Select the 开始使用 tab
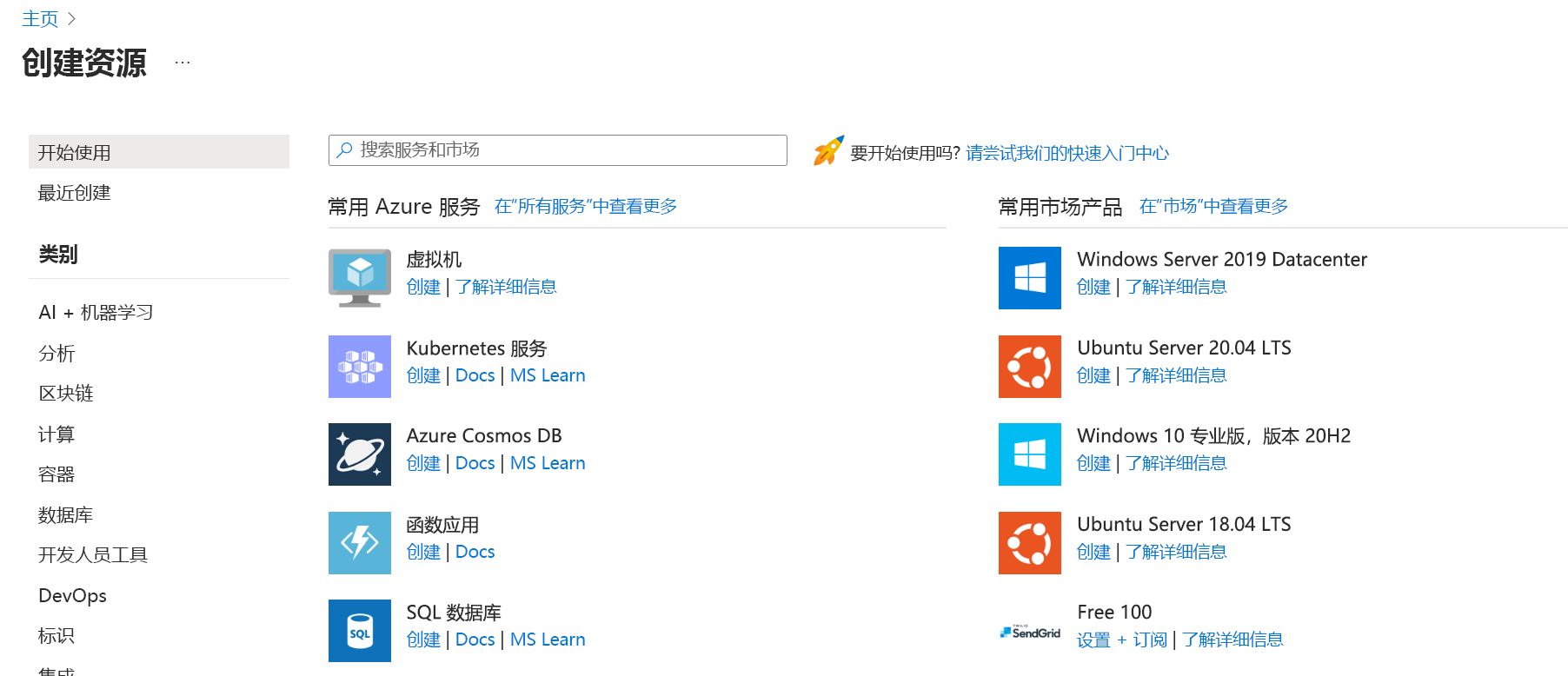This screenshot has width=1568, height=676. (x=159, y=152)
